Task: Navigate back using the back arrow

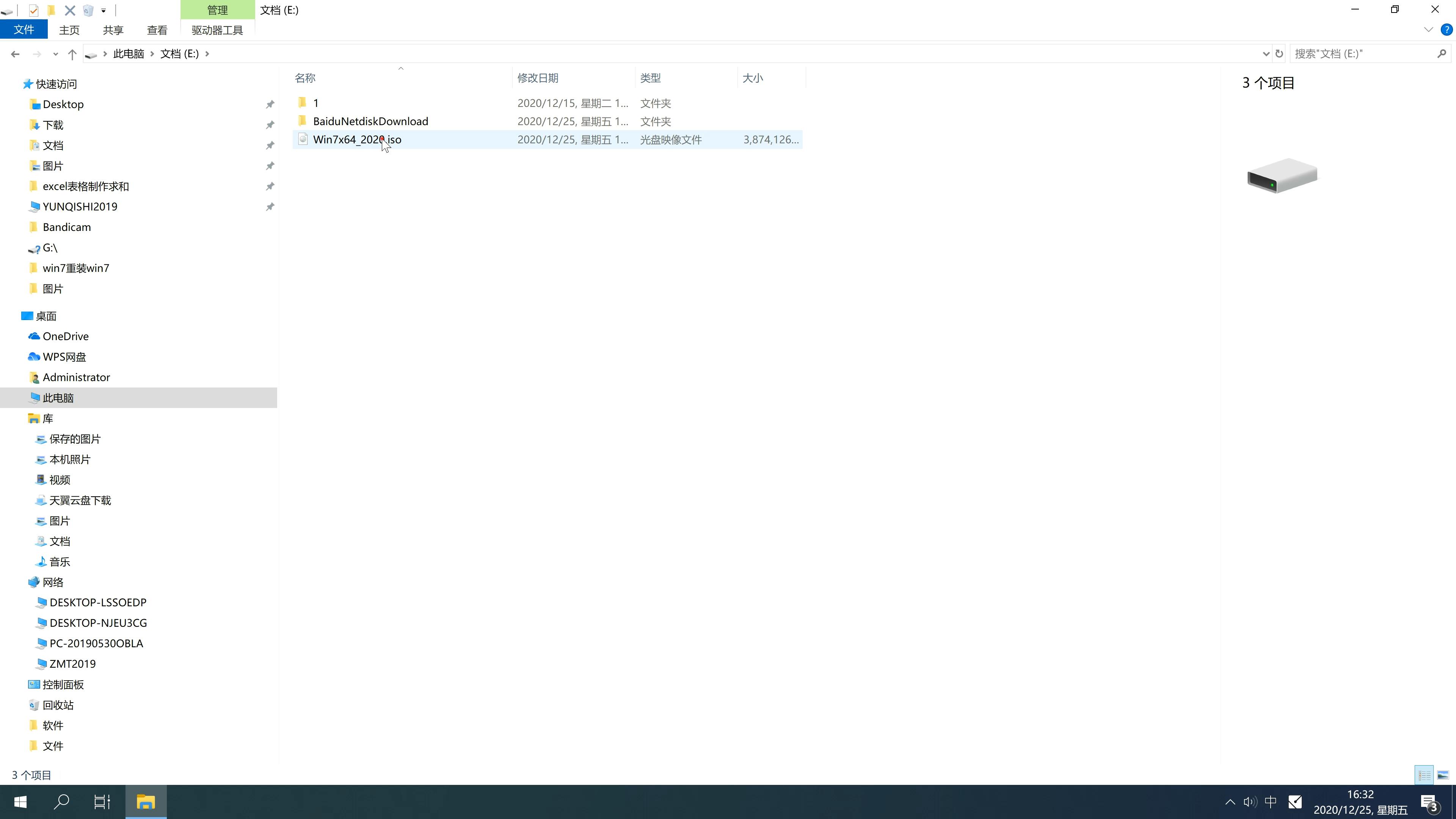Action: click(14, 53)
